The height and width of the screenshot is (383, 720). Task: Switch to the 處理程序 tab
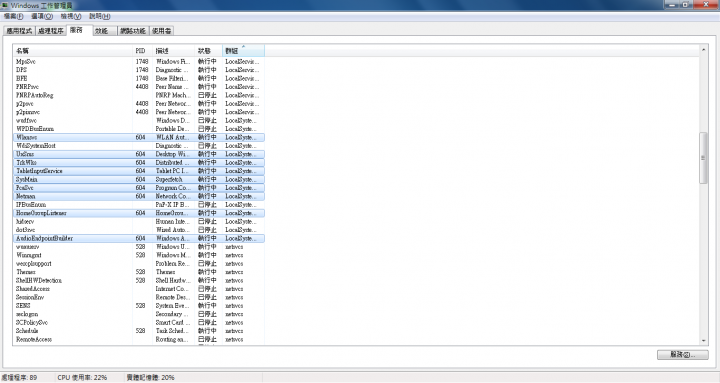pos(51,31)
